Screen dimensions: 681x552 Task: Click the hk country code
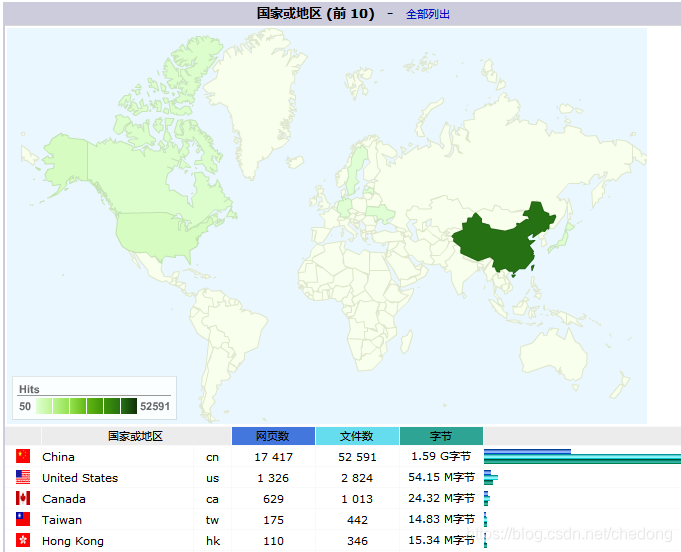click(213, 541)
